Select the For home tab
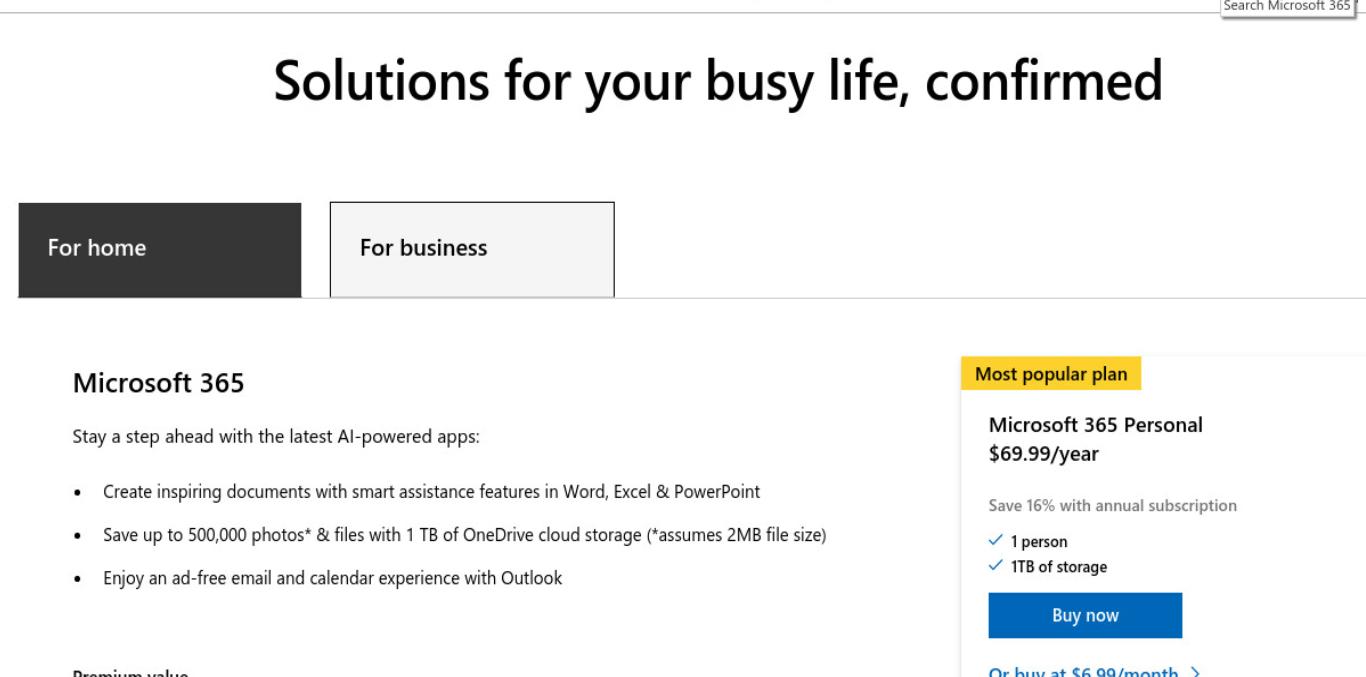 [160, 250]
